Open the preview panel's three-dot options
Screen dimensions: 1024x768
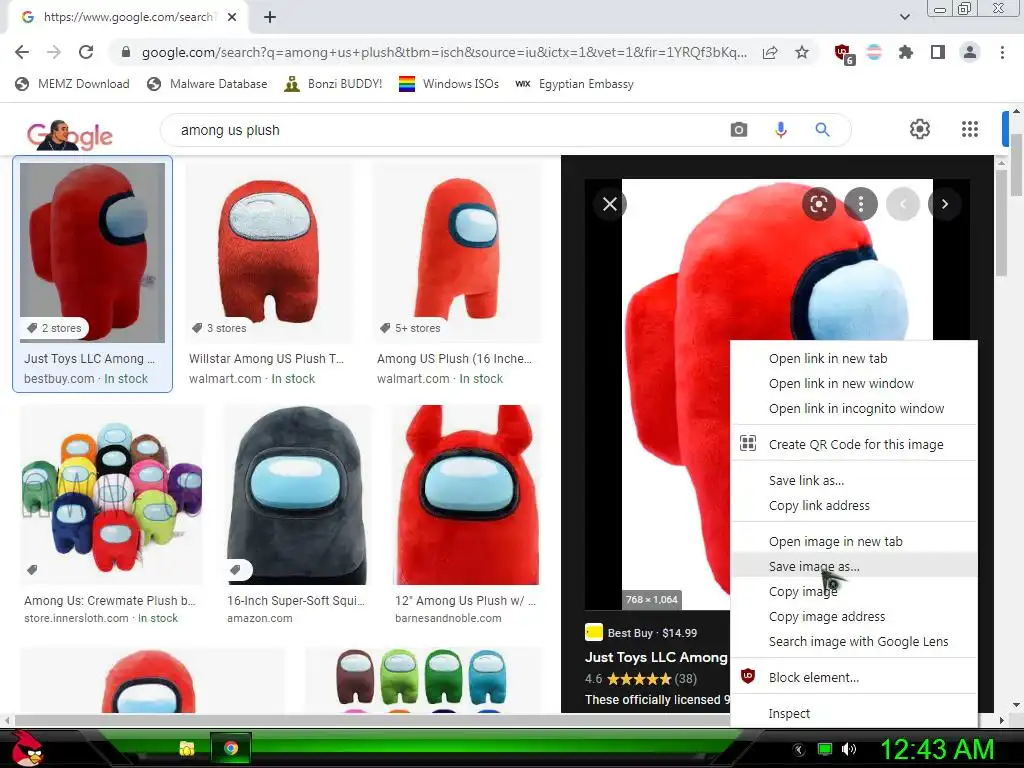click(x=861, y=204)
